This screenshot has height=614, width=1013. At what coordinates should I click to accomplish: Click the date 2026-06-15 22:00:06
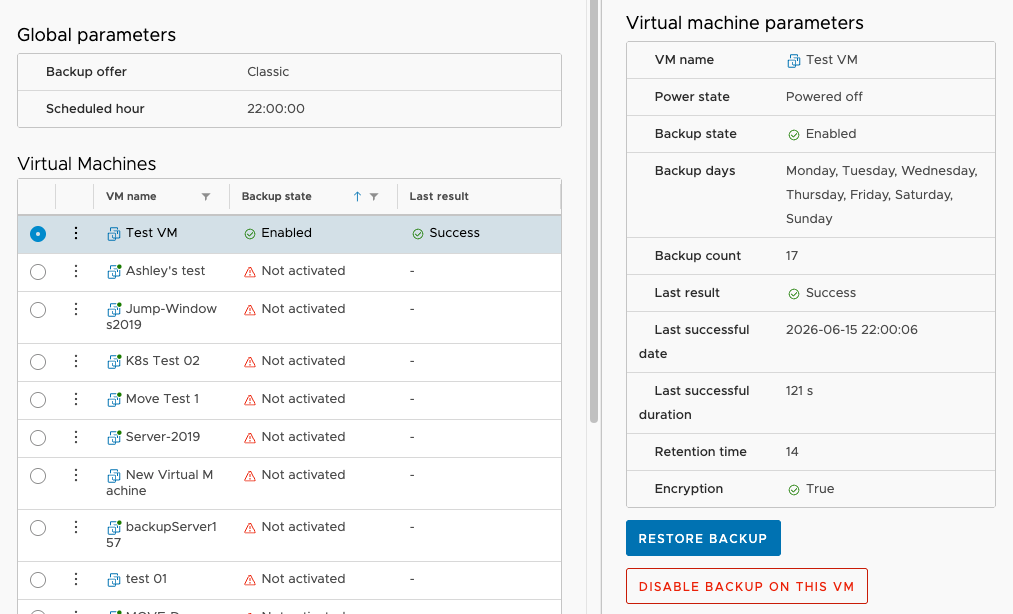click(851, 330)
